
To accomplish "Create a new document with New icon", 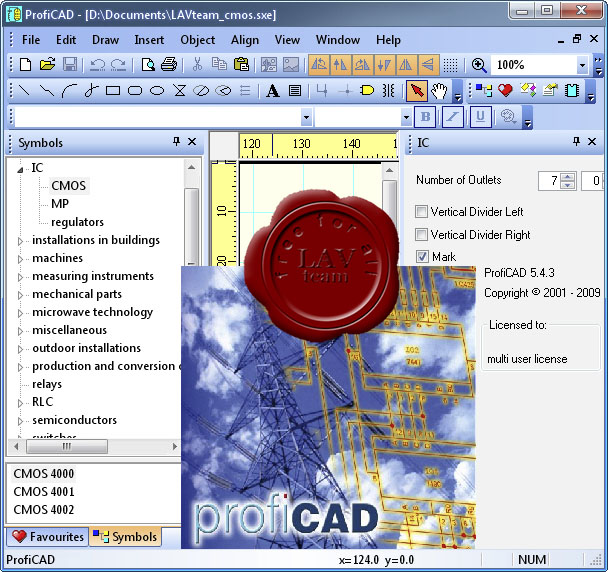I will 26,64.
